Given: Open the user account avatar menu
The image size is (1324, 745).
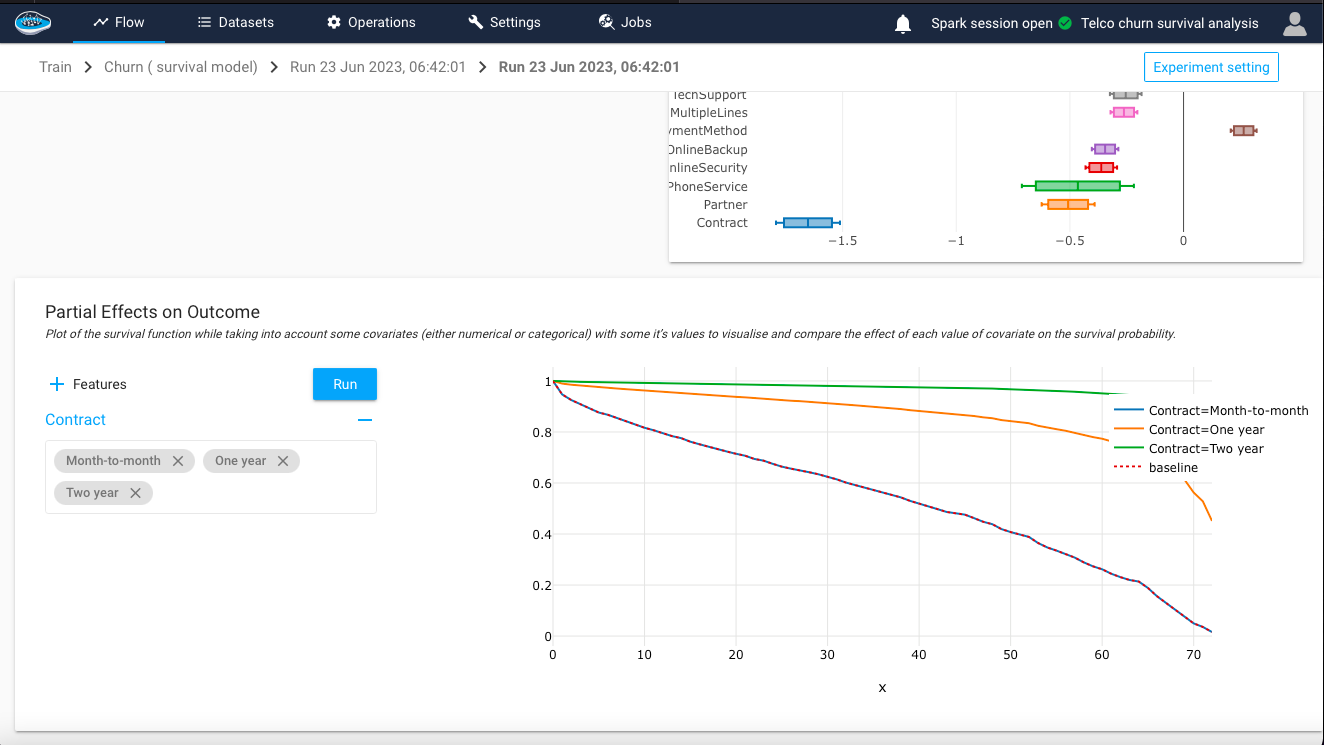Looking at the screenshot, I should (1294, 23).
